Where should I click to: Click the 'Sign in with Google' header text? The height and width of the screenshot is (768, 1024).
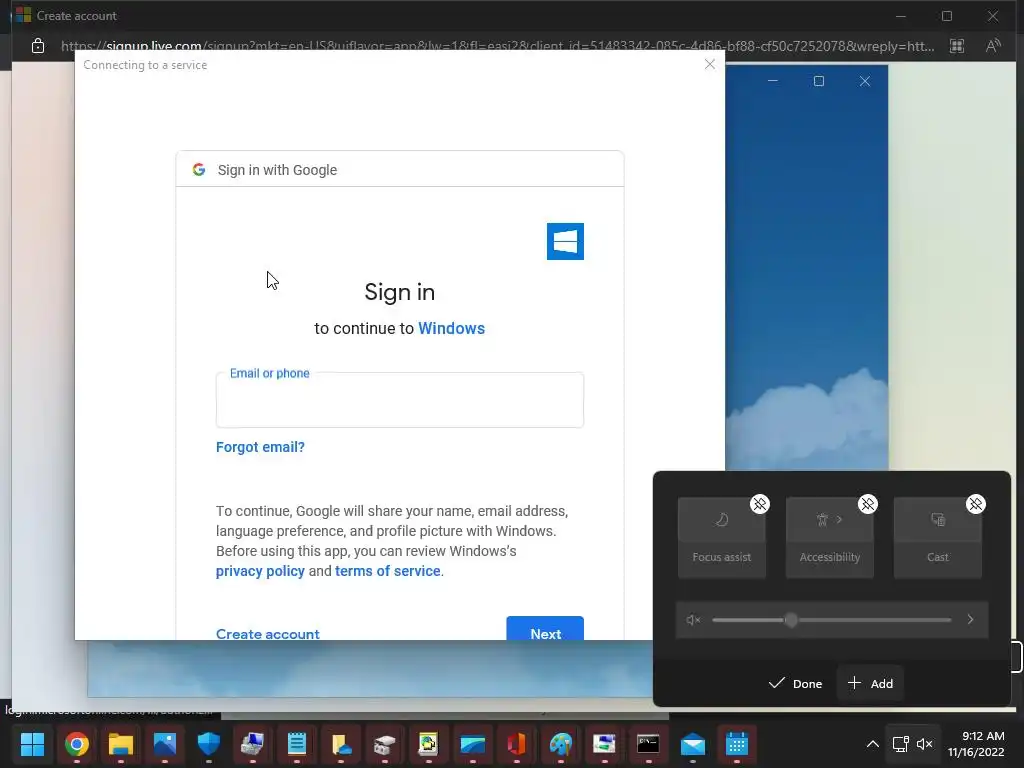(x=277, y=170)
